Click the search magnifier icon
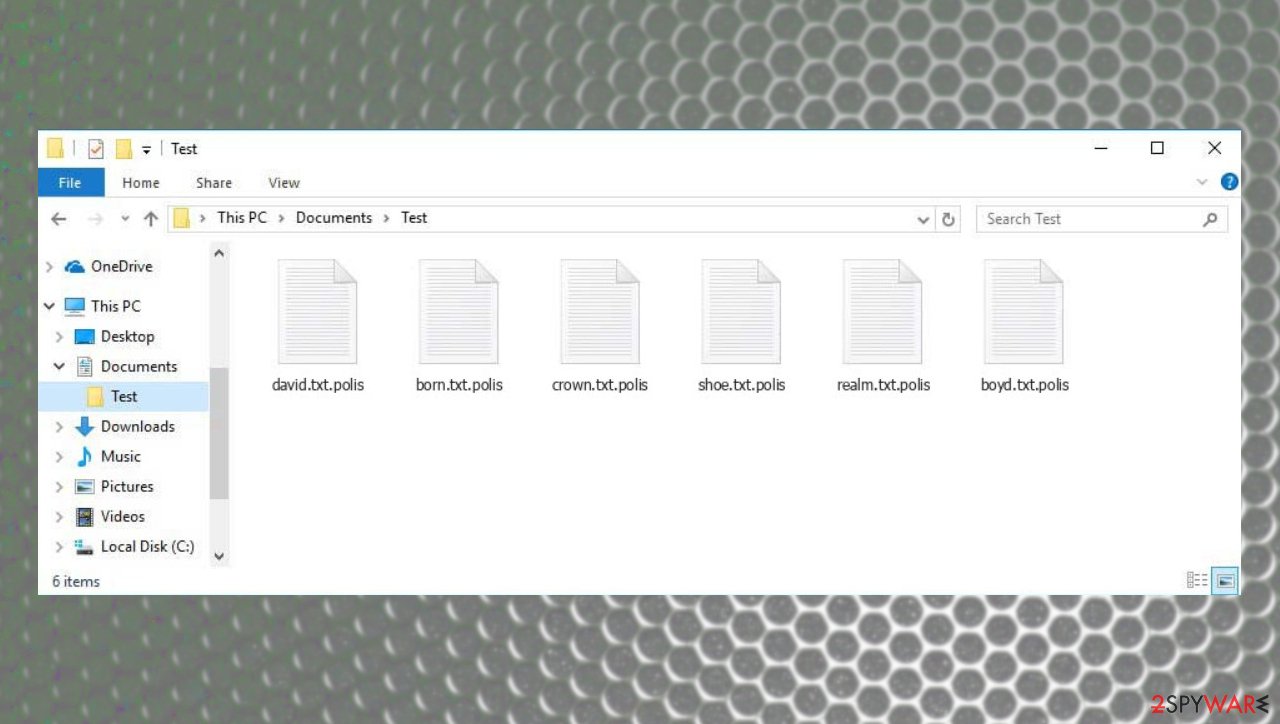Image resolution: width=1280 pixels, height=724 pixels. (x=1210, y=219)
